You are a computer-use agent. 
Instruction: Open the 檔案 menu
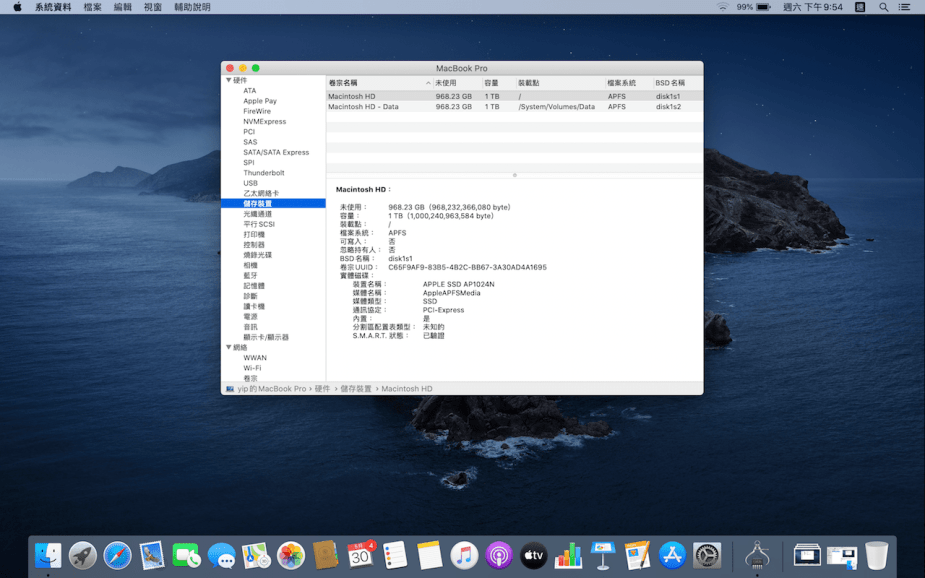tap(92, 7)
